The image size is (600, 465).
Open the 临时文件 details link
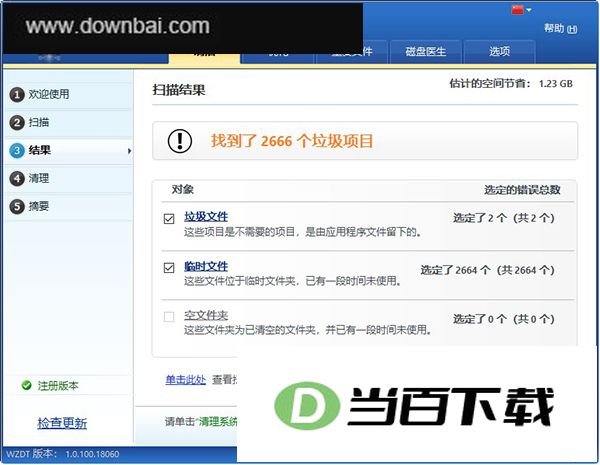(x=206, y=266)
